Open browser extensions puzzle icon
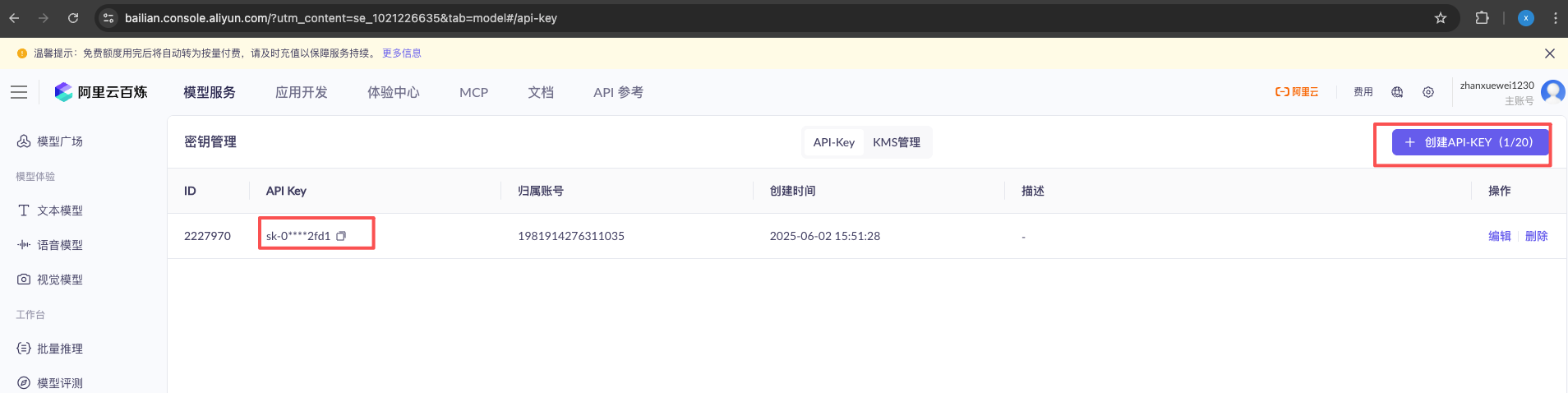The image size is (1568, 393). (1482, 18)
